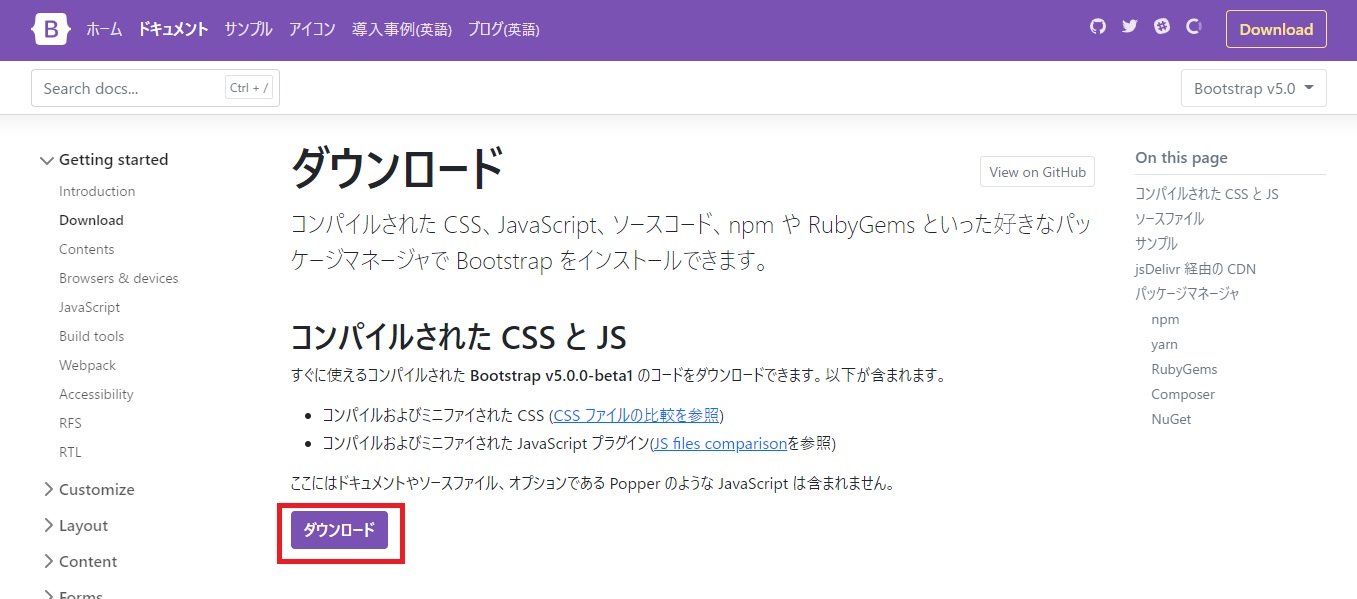The height and width of the screenshot is (599, 1357).
Task: Collapse the Getting started section
Action: (x=113, y=159)
